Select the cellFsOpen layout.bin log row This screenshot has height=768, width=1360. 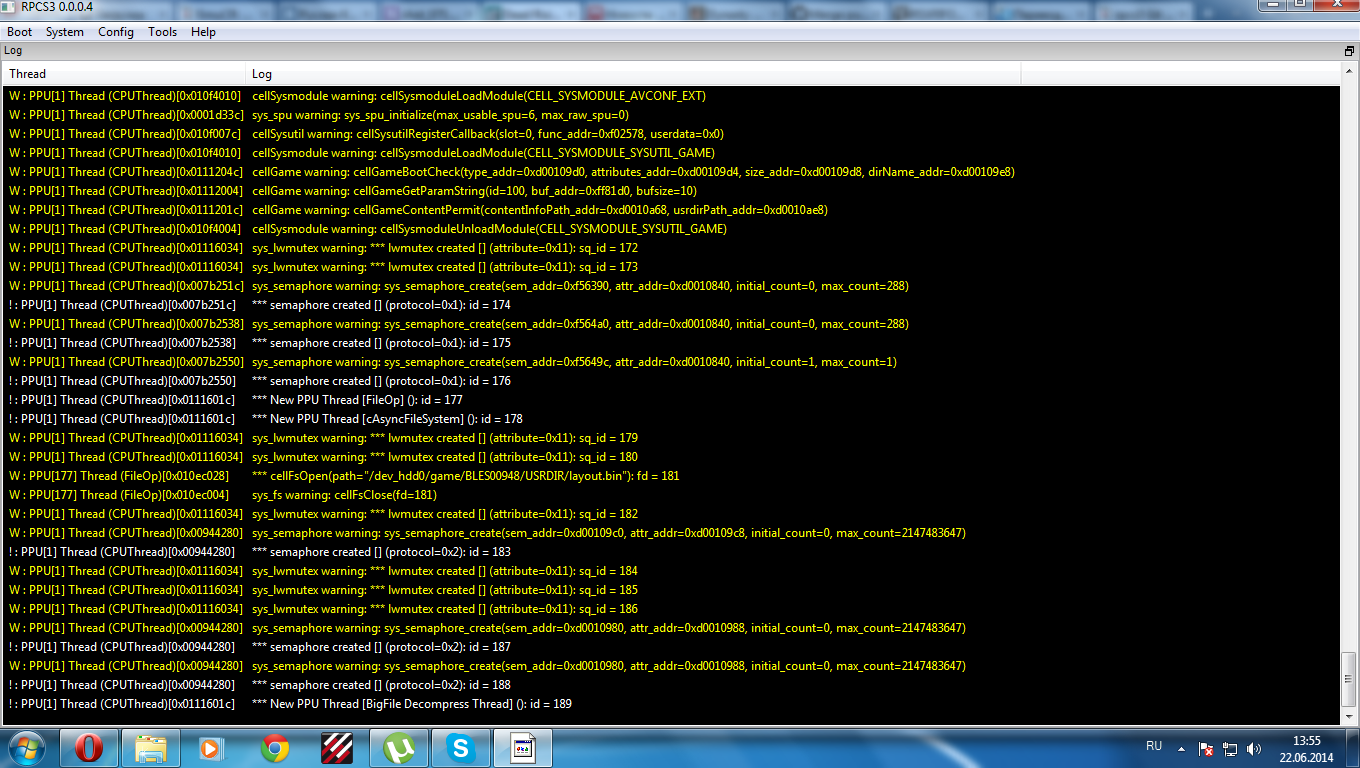tap(671, 476)
